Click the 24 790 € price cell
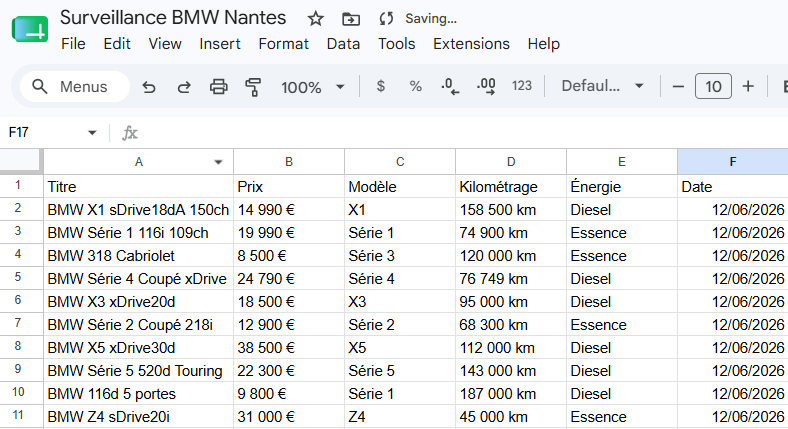This screenshot has height=429, width=788. pos(289,279)
